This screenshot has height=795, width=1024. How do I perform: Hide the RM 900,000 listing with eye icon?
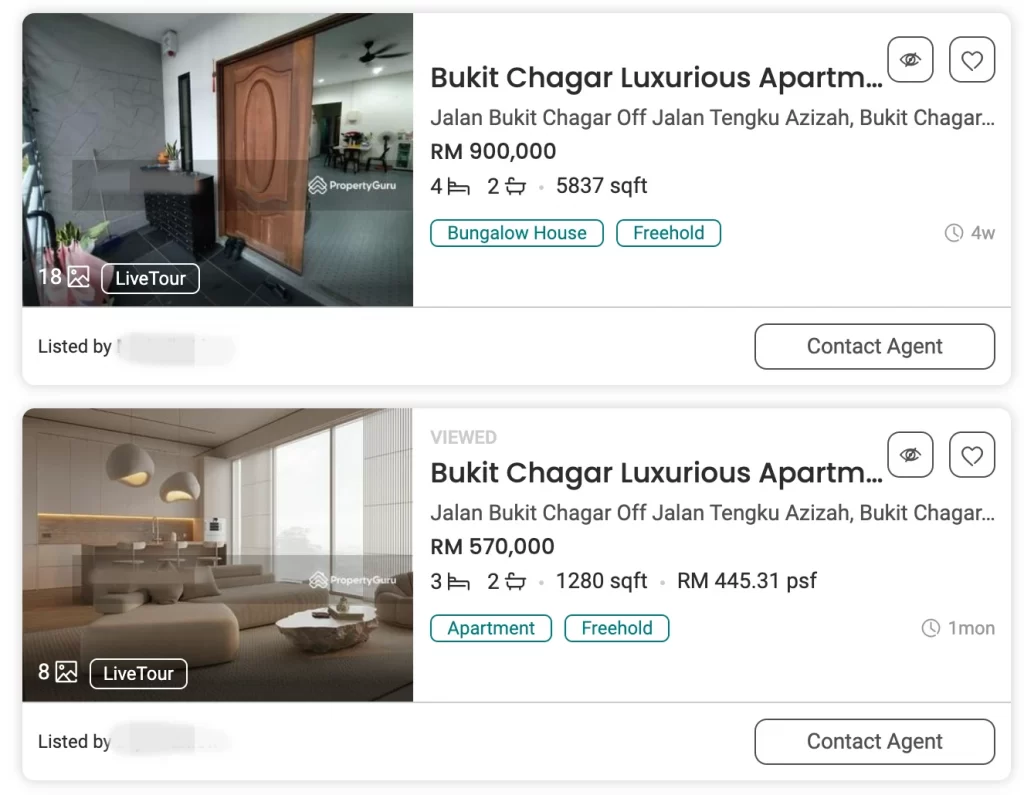(x=910, y=59)
